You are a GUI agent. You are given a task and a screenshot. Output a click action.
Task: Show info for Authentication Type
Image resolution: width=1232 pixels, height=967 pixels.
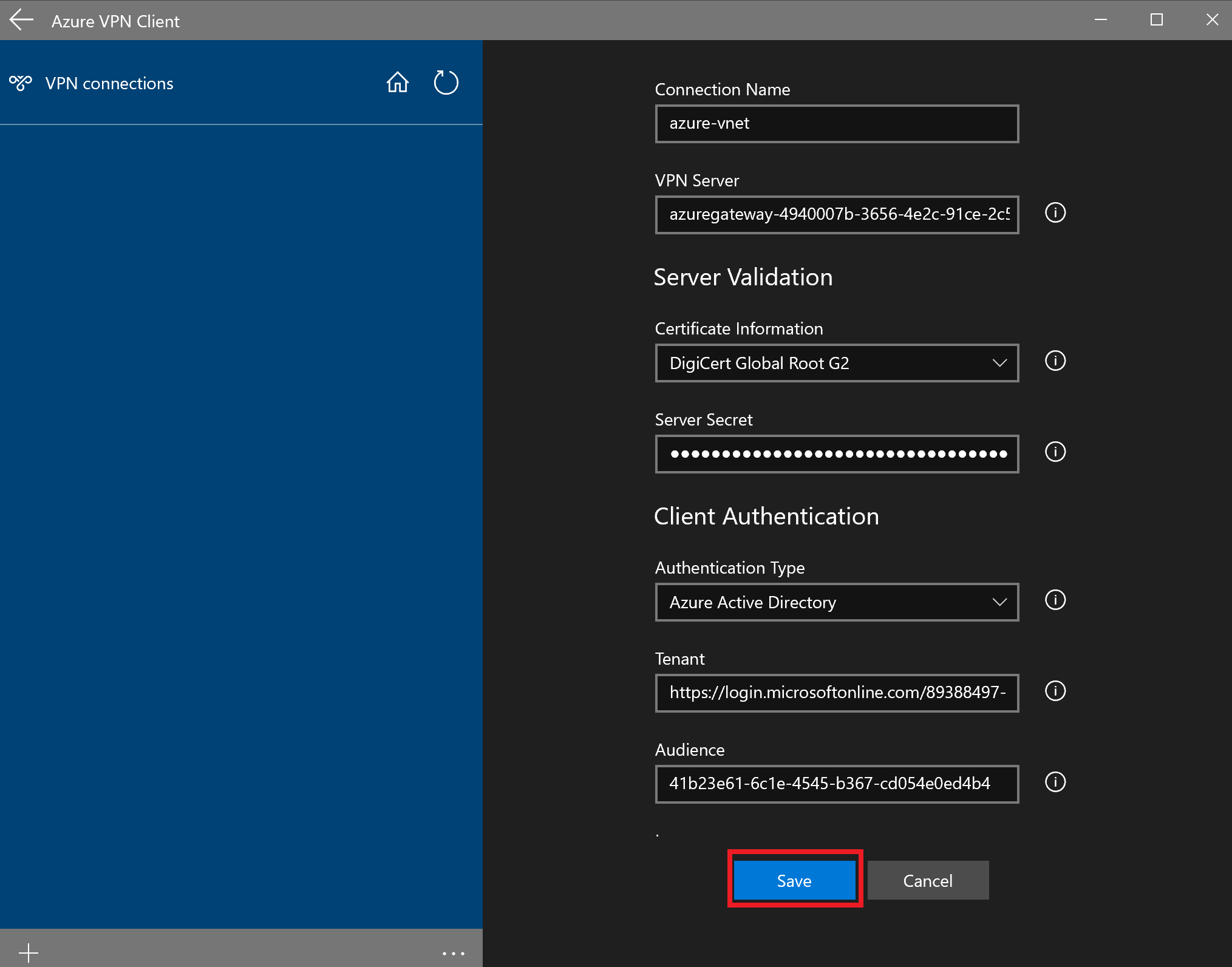click(1055, 600)
